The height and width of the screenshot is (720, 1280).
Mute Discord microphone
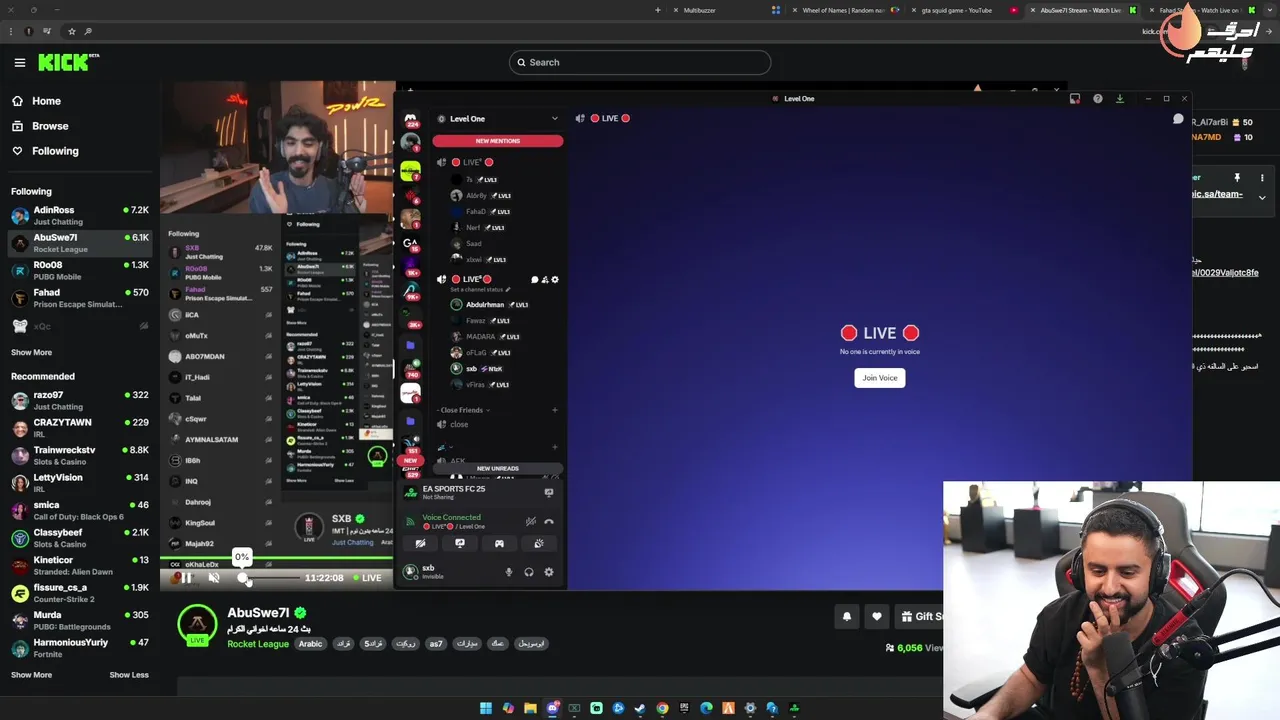coord(509,572)
